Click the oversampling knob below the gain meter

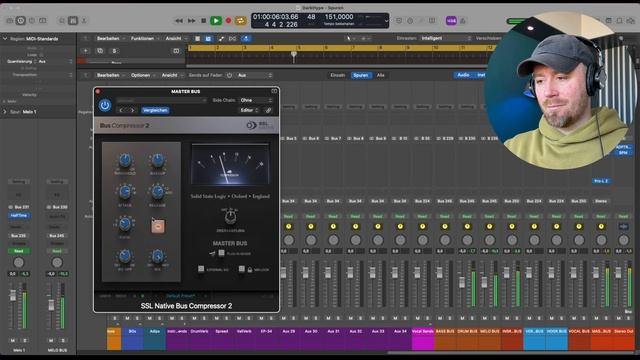pyautogui.click(x=230, y=216)
